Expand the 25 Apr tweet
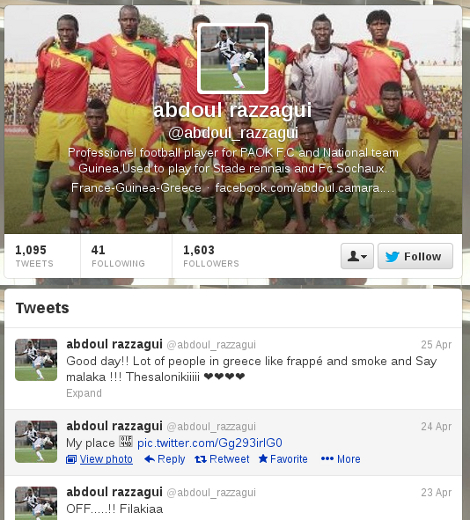This screenshot has height=520, width=470. (x=84, y=393)
